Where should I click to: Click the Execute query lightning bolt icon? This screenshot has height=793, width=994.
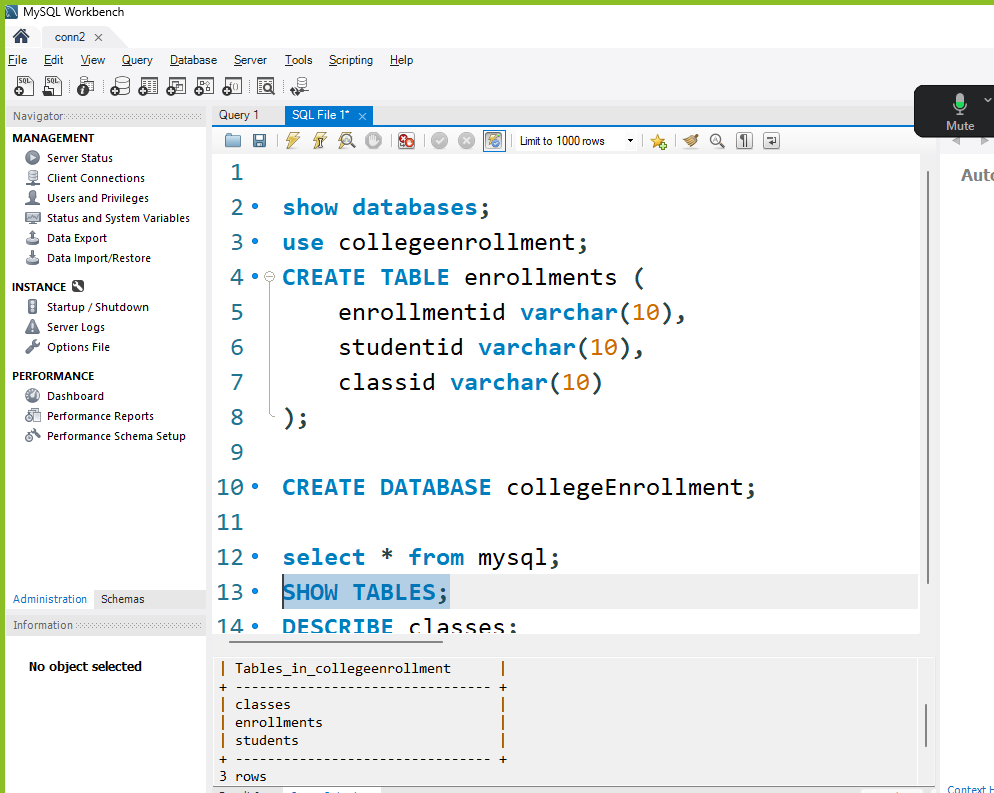click(x=293, y=141)
